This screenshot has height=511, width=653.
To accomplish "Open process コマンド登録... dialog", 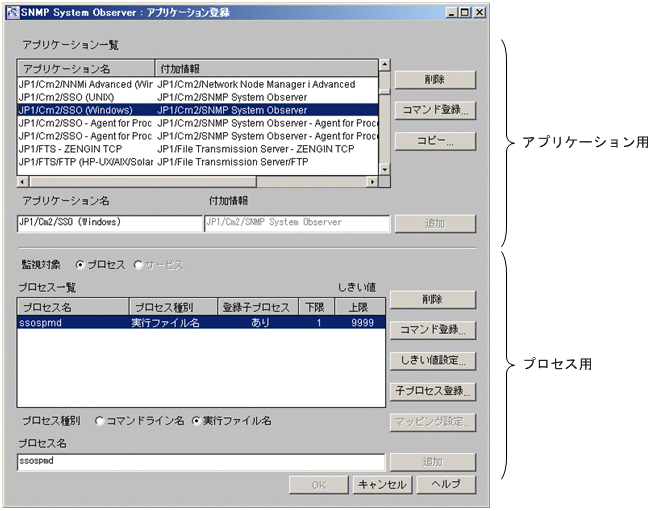I will point(432,330).
